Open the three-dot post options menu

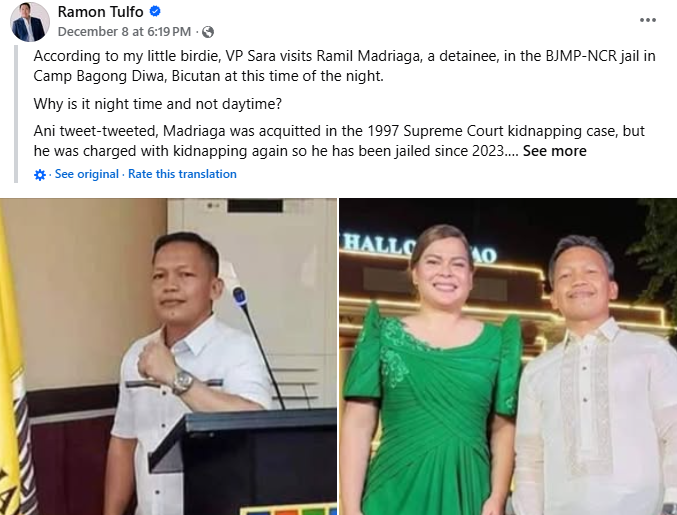(648, 20)
